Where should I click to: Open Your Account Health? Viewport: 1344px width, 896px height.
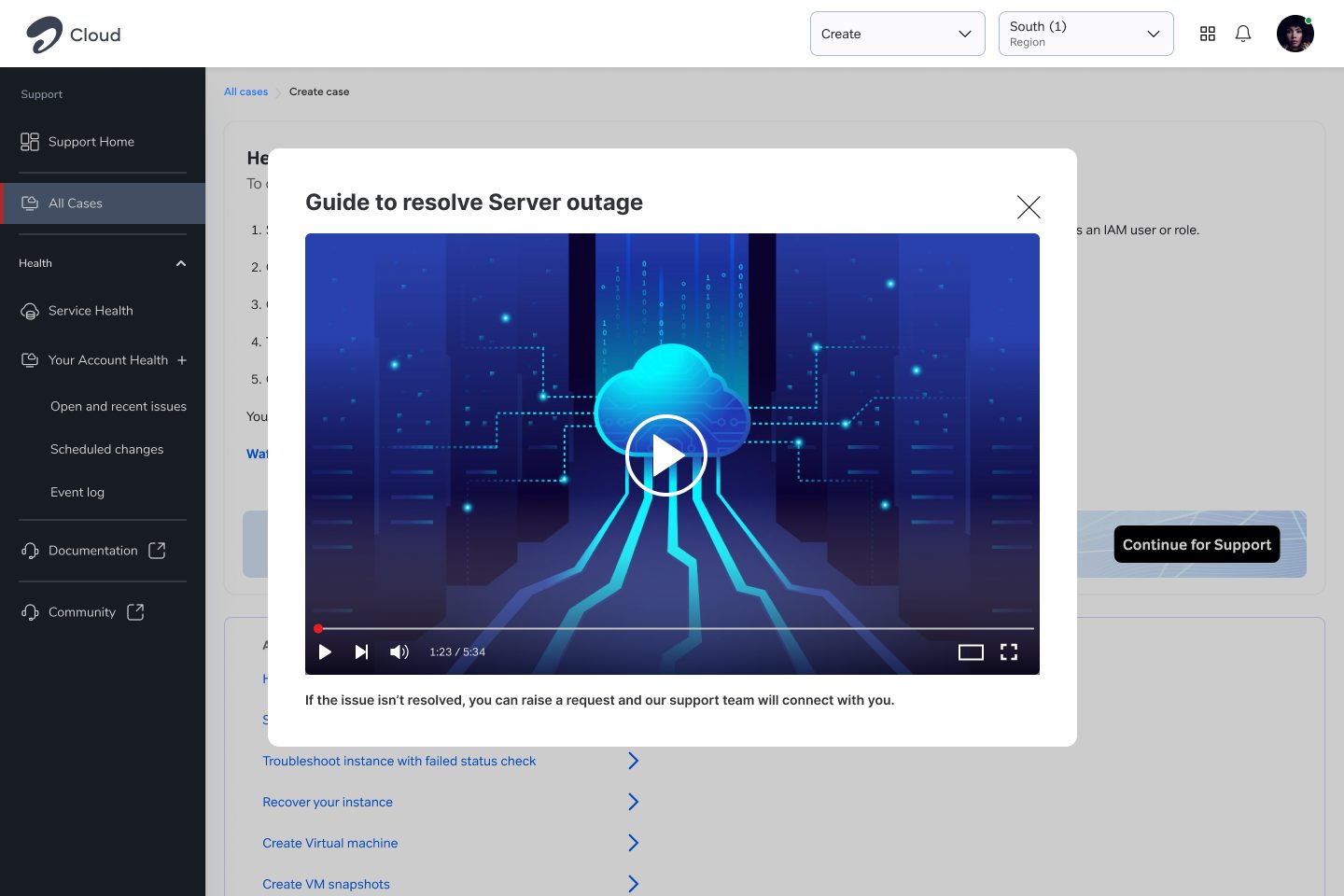tap(107, 360)
